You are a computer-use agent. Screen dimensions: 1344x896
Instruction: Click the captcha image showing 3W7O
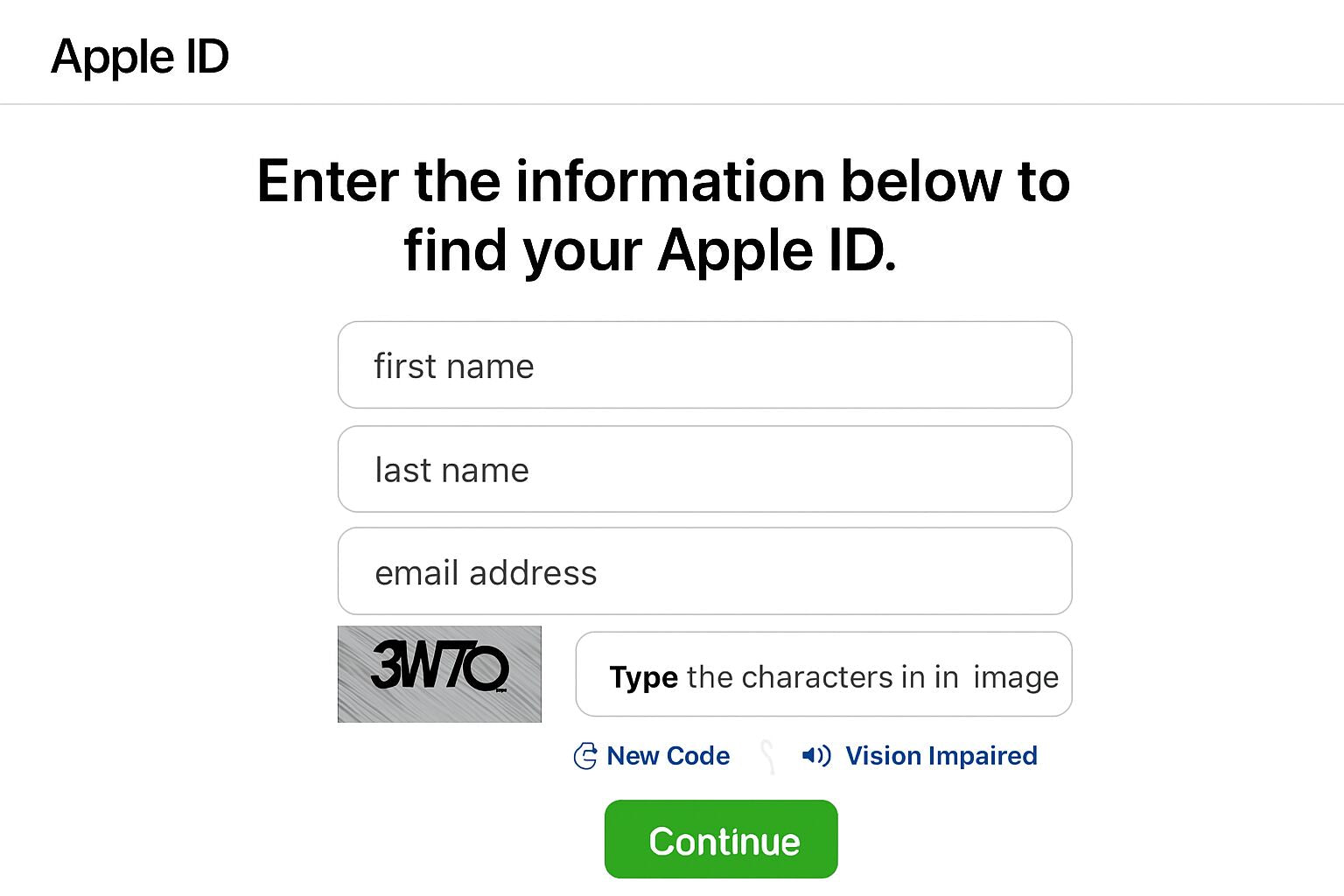pos(439,675)
